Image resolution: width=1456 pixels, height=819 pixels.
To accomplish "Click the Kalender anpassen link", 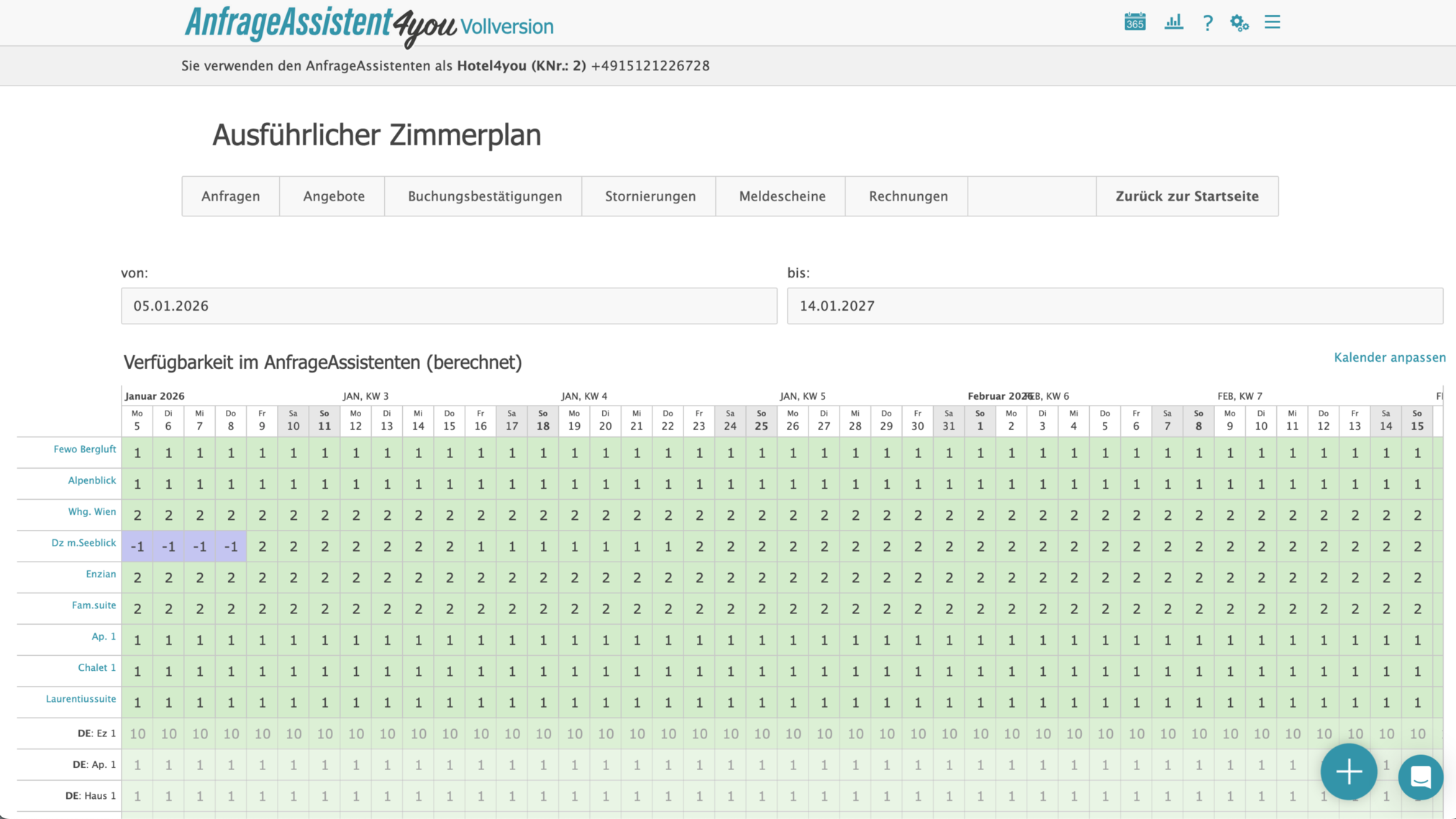I will [1389, 357].
